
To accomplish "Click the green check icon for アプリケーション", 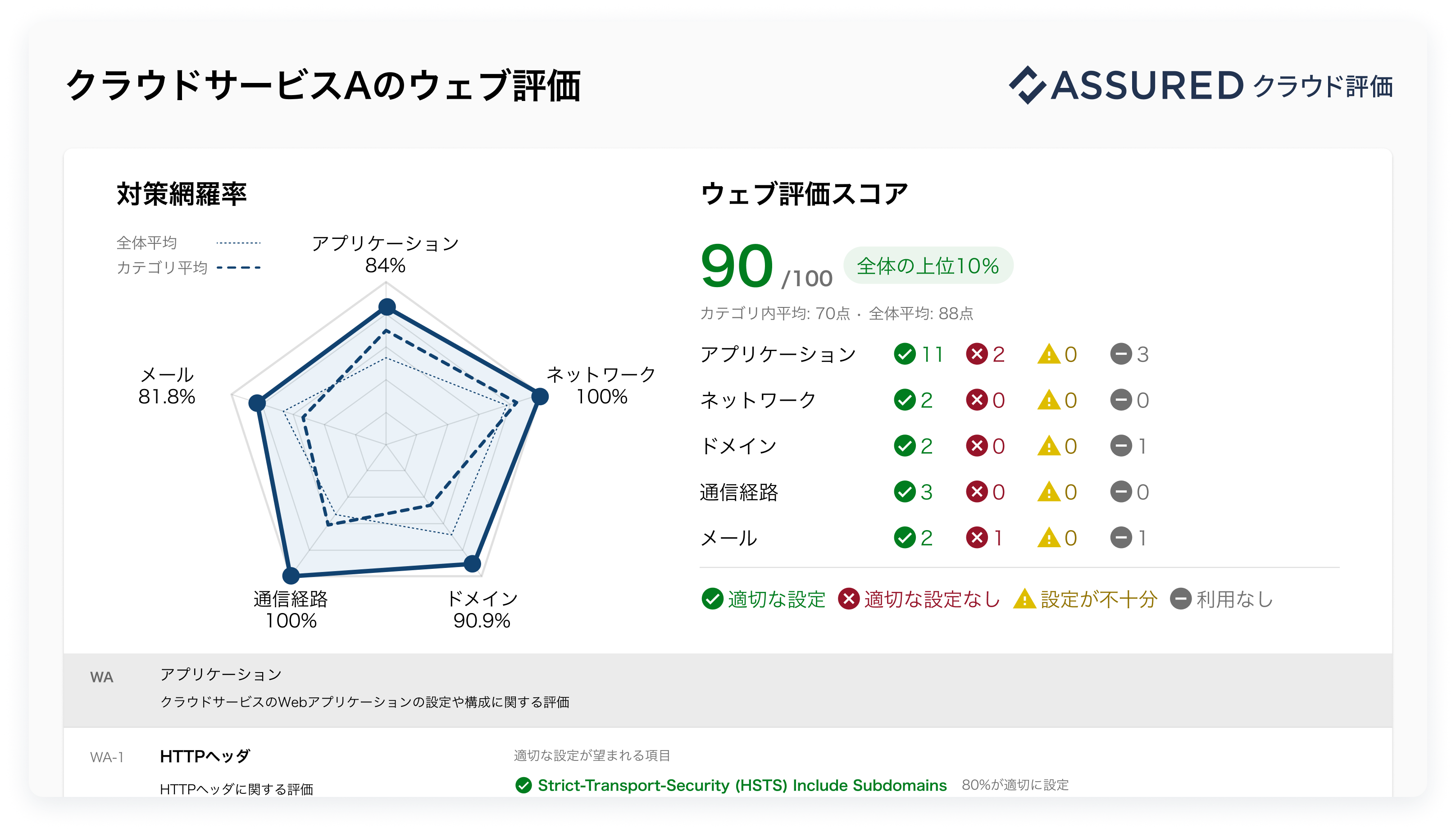I will pyautogui.click(x=904, y=354).
